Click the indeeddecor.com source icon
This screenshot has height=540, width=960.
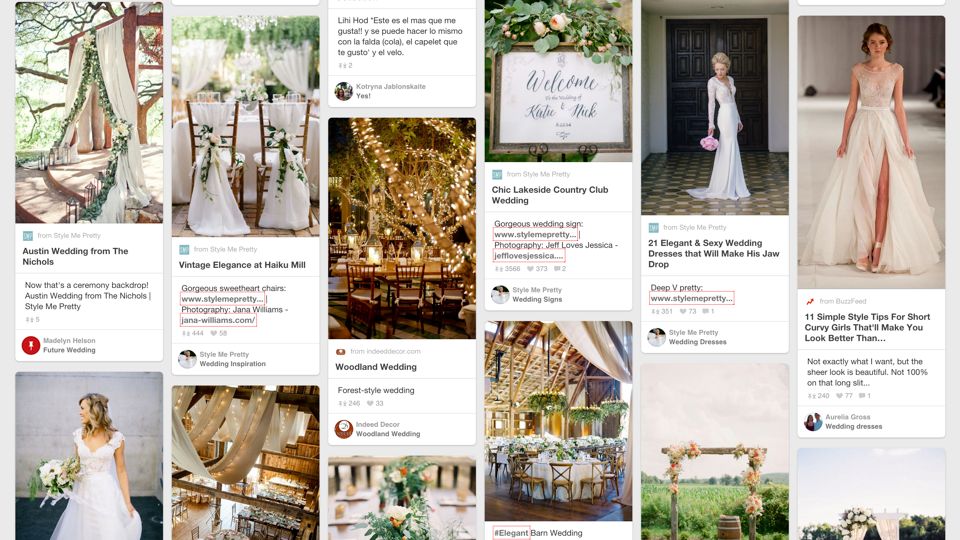coord(340,351)
